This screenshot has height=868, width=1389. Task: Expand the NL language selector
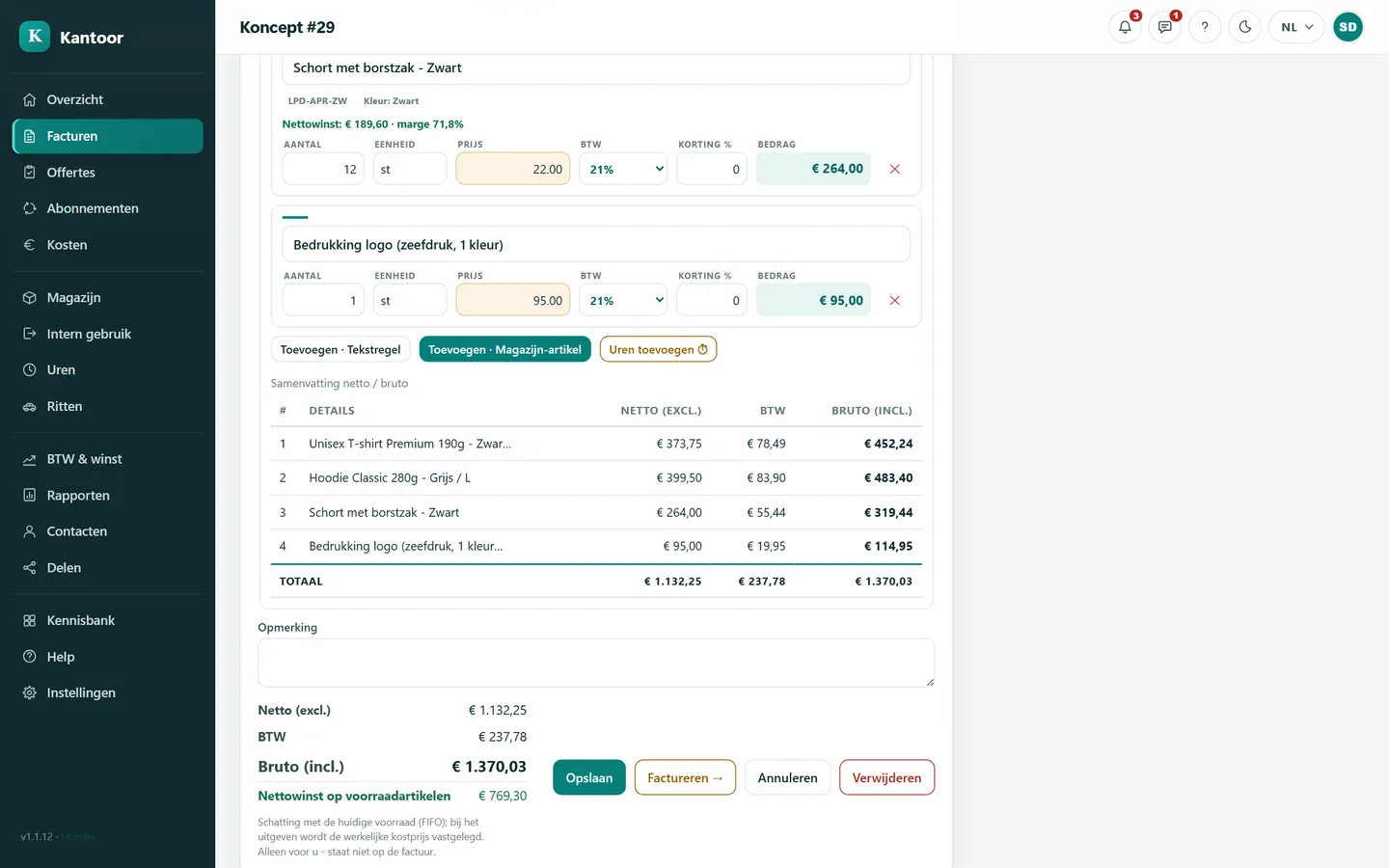[1296, 27]
